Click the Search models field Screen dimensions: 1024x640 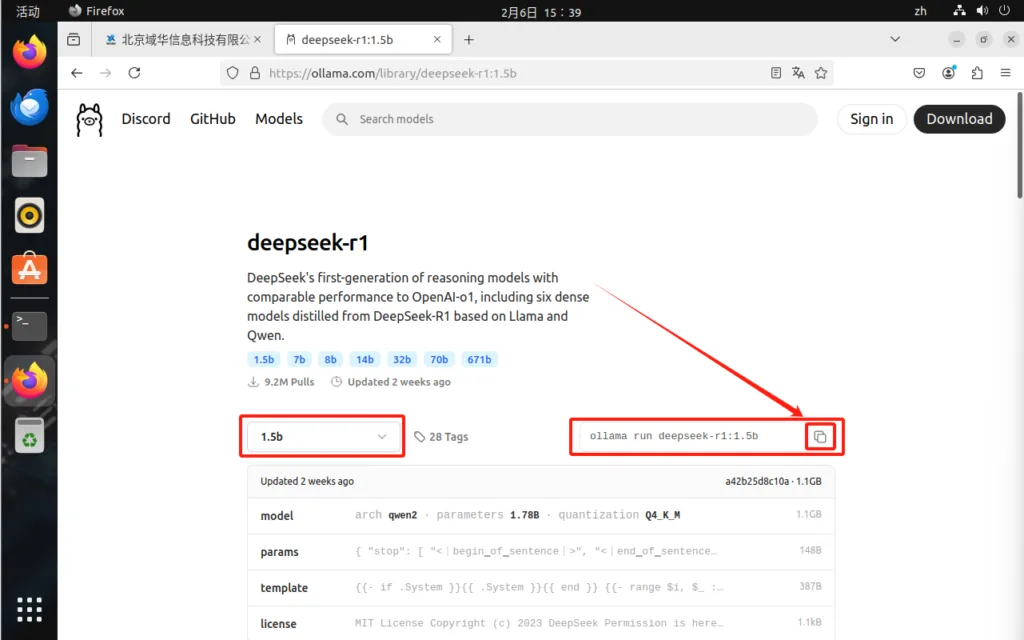pyautogui.click(x=569, y=119)
